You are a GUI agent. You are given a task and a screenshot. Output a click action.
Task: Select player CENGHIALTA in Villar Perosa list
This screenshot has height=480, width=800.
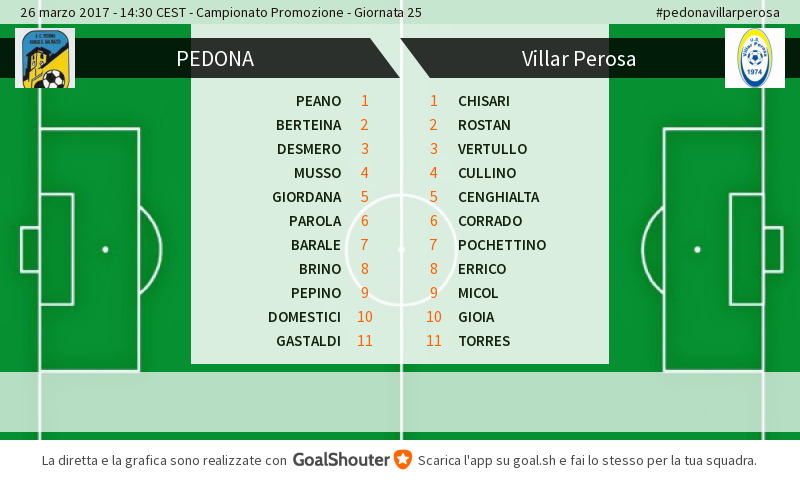[498, 197]
